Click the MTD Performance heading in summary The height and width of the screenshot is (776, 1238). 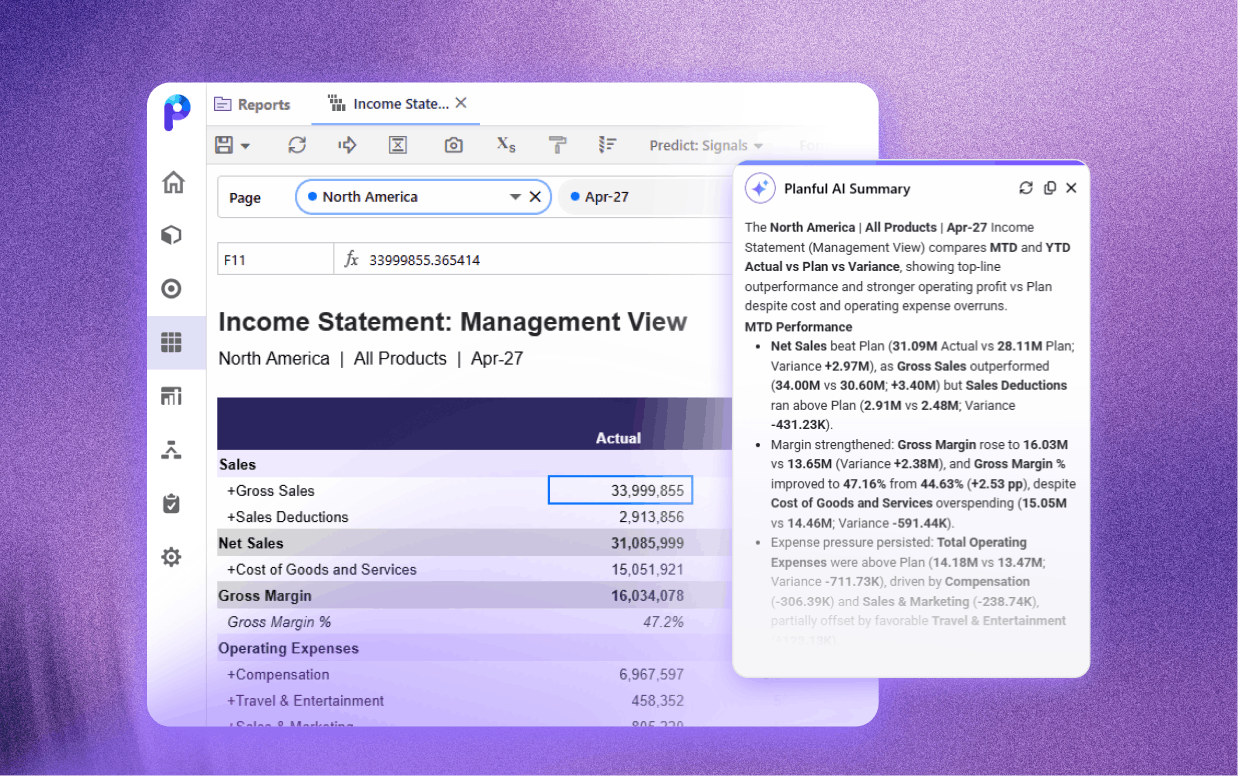(799, 327)
